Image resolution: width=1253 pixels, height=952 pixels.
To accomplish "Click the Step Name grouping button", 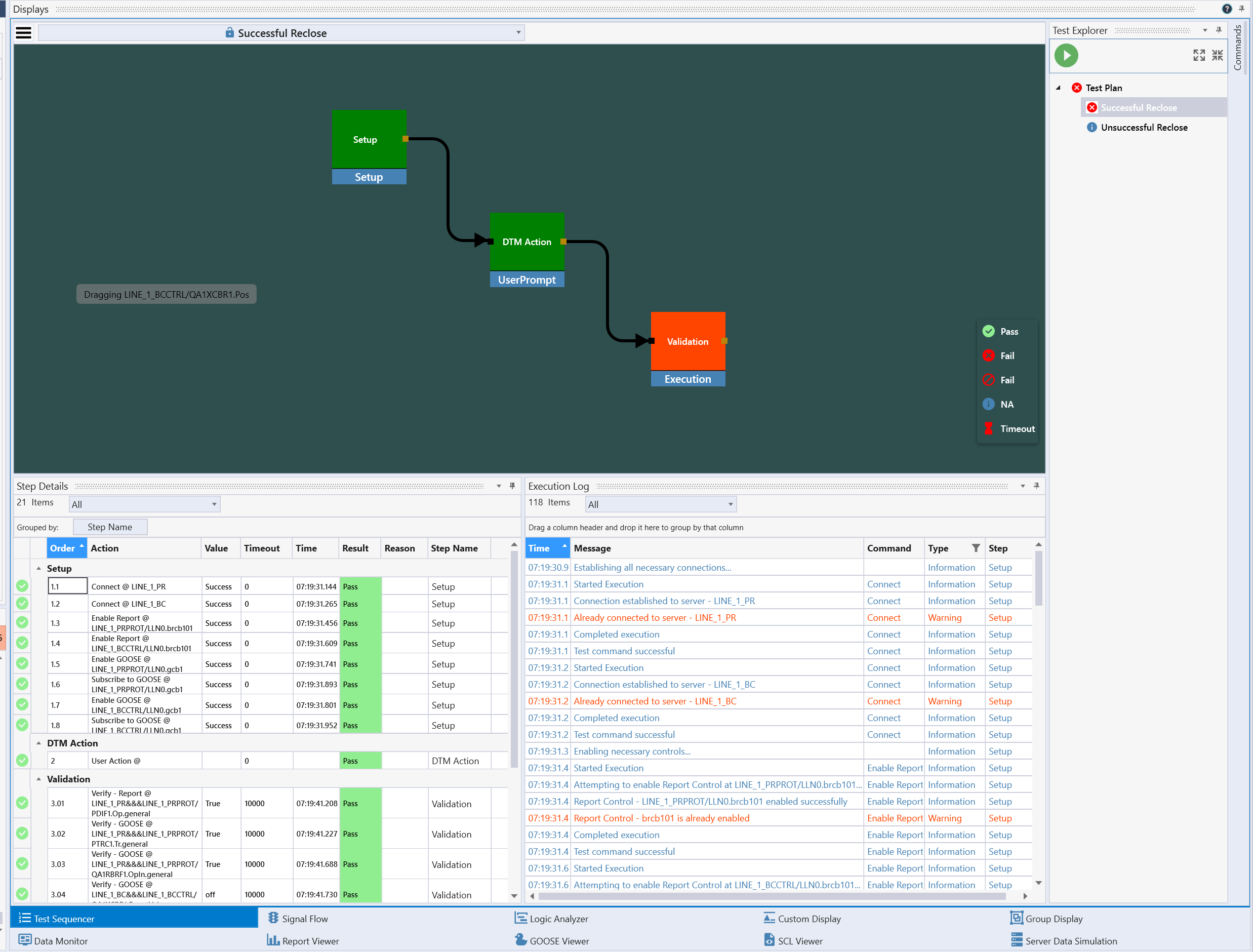I will (x=110, y=527).
